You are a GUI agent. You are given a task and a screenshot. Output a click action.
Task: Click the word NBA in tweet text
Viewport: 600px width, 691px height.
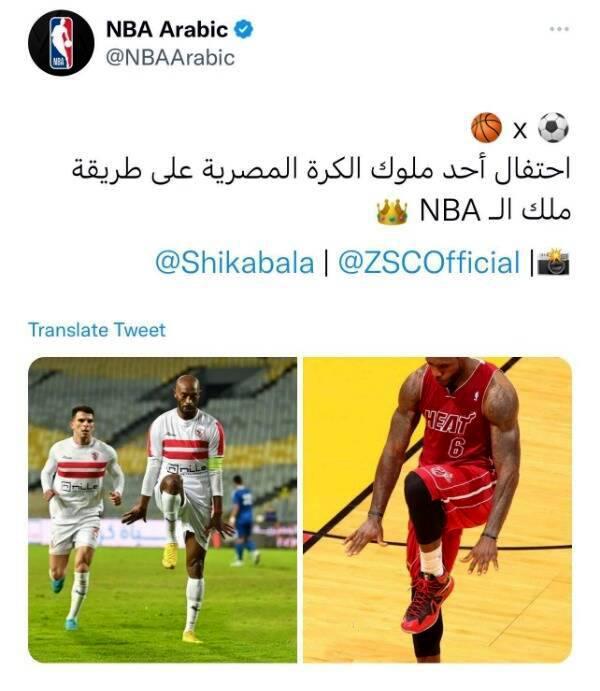point(450,211)
